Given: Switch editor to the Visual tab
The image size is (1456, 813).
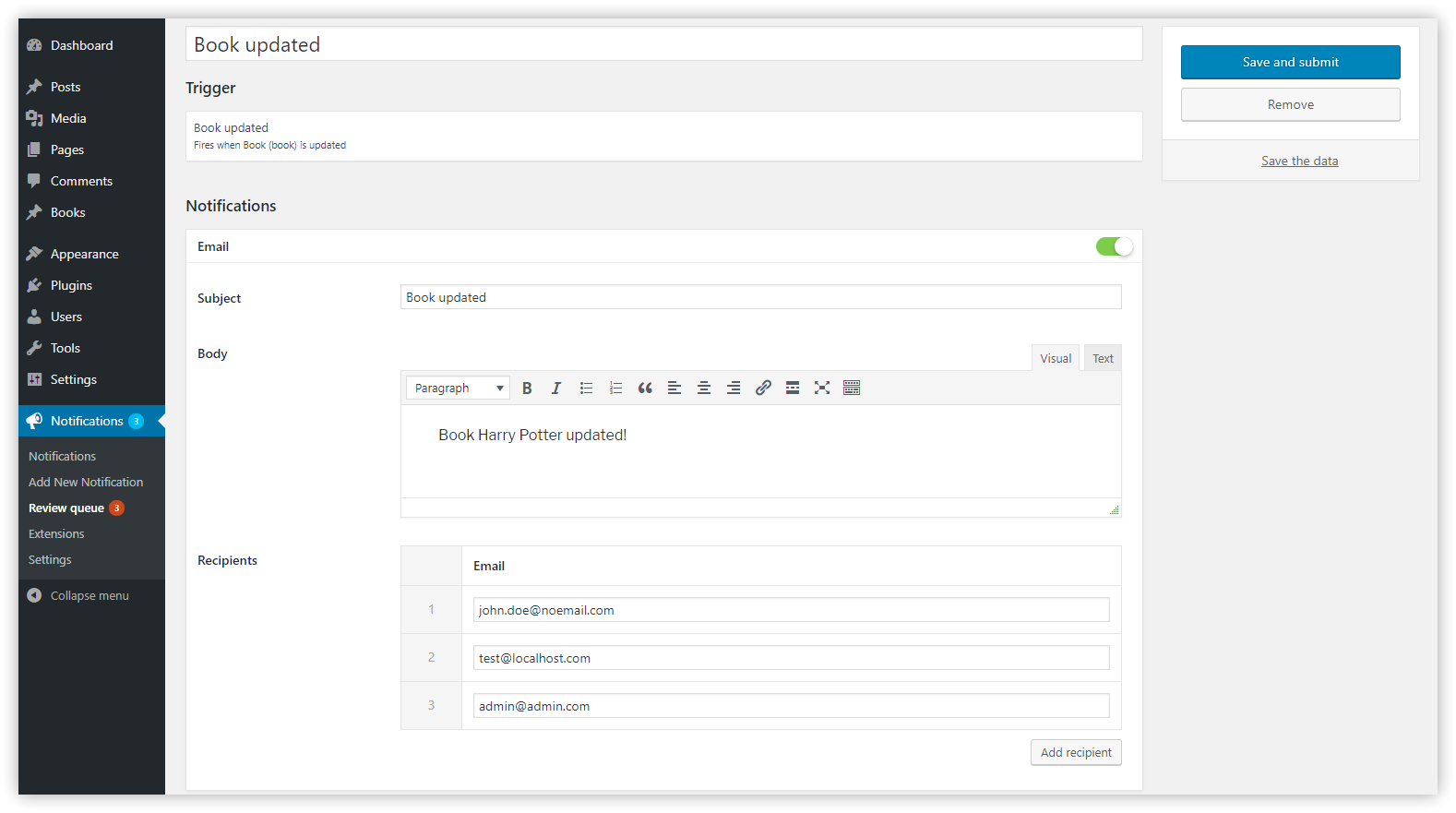Looking at the screenshot, I should point(1056,359).
